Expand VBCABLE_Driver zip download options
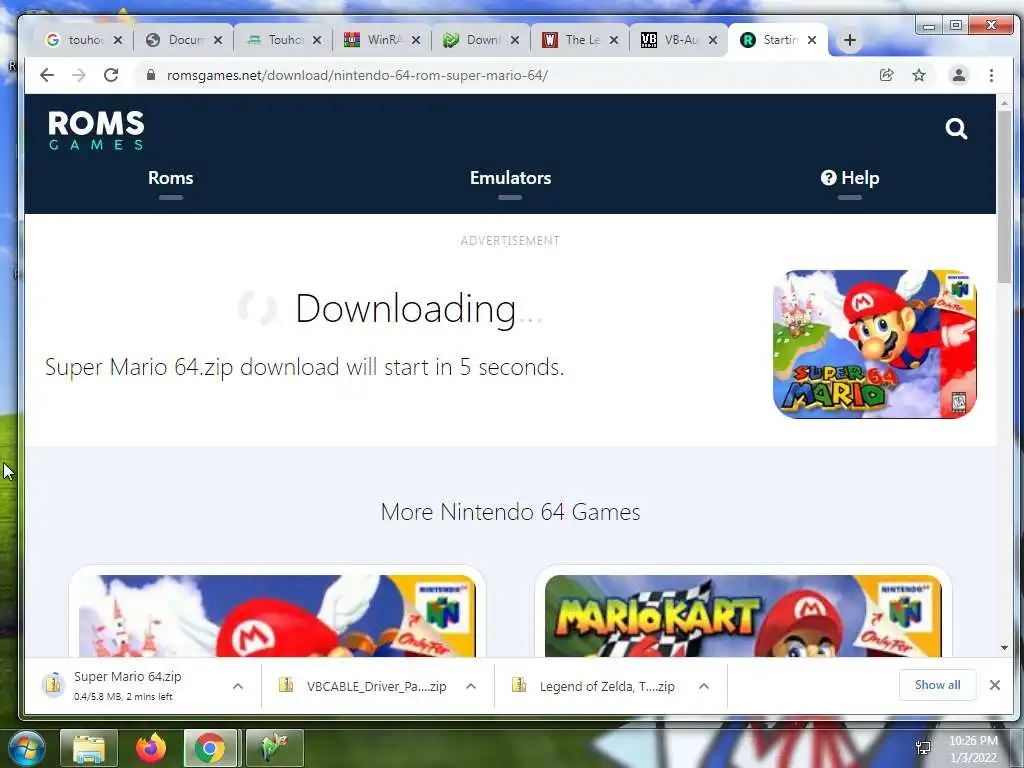1024x768 pixels. click(471, 686)
